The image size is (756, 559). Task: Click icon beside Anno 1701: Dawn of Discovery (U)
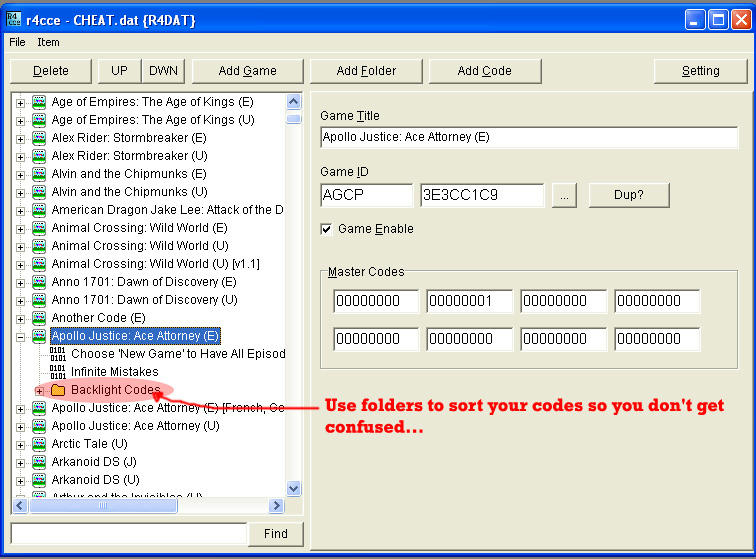[x=39, y=300]
